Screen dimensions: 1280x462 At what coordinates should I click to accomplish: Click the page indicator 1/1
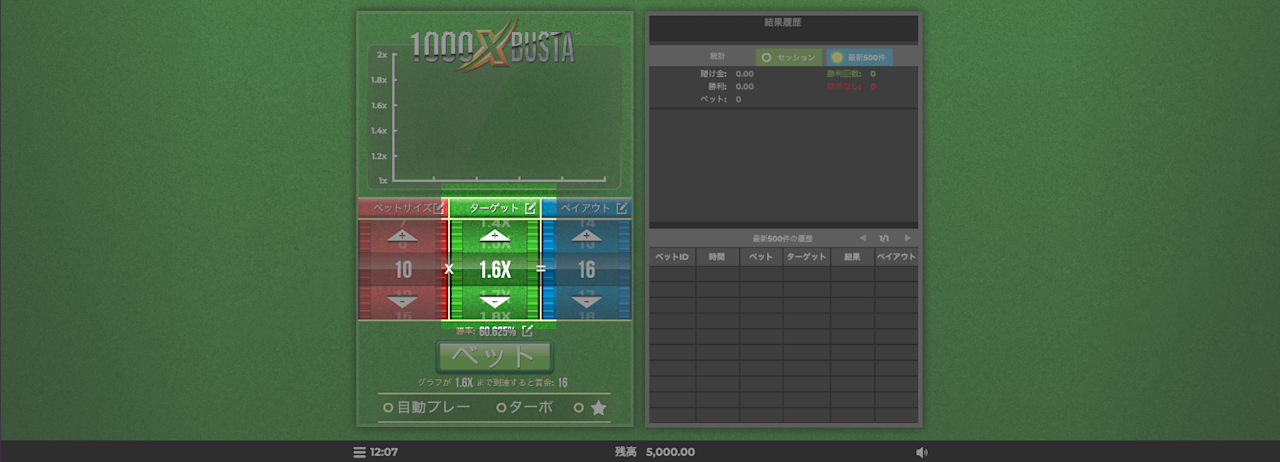click(884, 239)
